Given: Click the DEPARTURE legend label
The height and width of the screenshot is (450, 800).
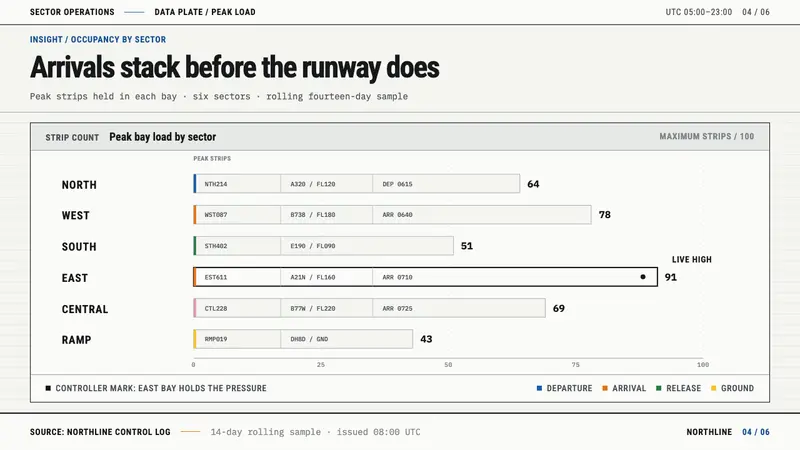Looking at the screenshot, I should click(x=569, y=388).
